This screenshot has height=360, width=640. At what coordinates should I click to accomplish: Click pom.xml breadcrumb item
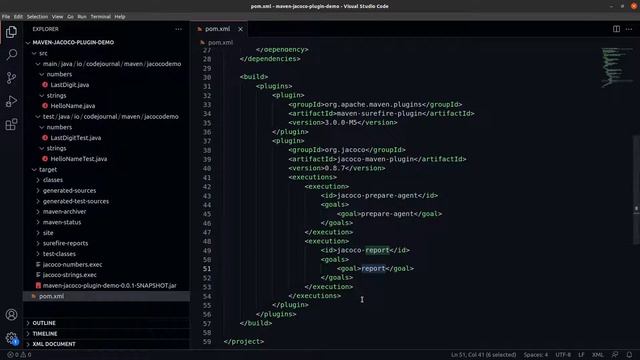click(x=220, y=42)
